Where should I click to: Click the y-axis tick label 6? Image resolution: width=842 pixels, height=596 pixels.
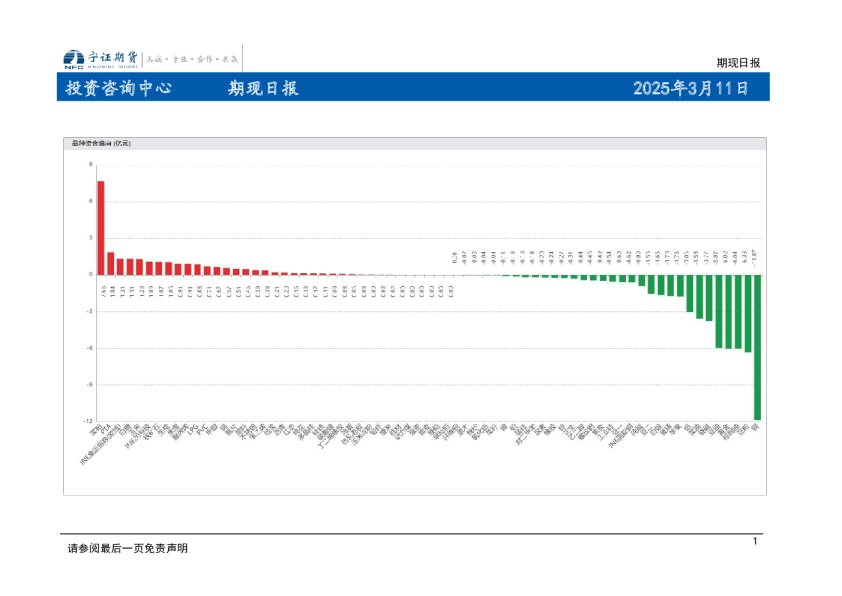coord(90,201)
